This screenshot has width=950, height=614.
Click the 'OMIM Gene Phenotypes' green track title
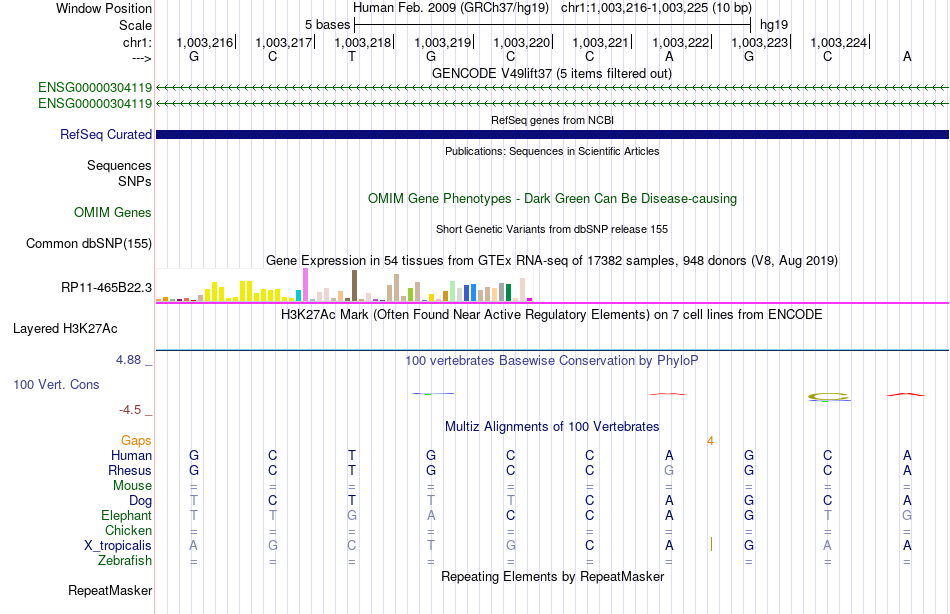click(552, 198)
